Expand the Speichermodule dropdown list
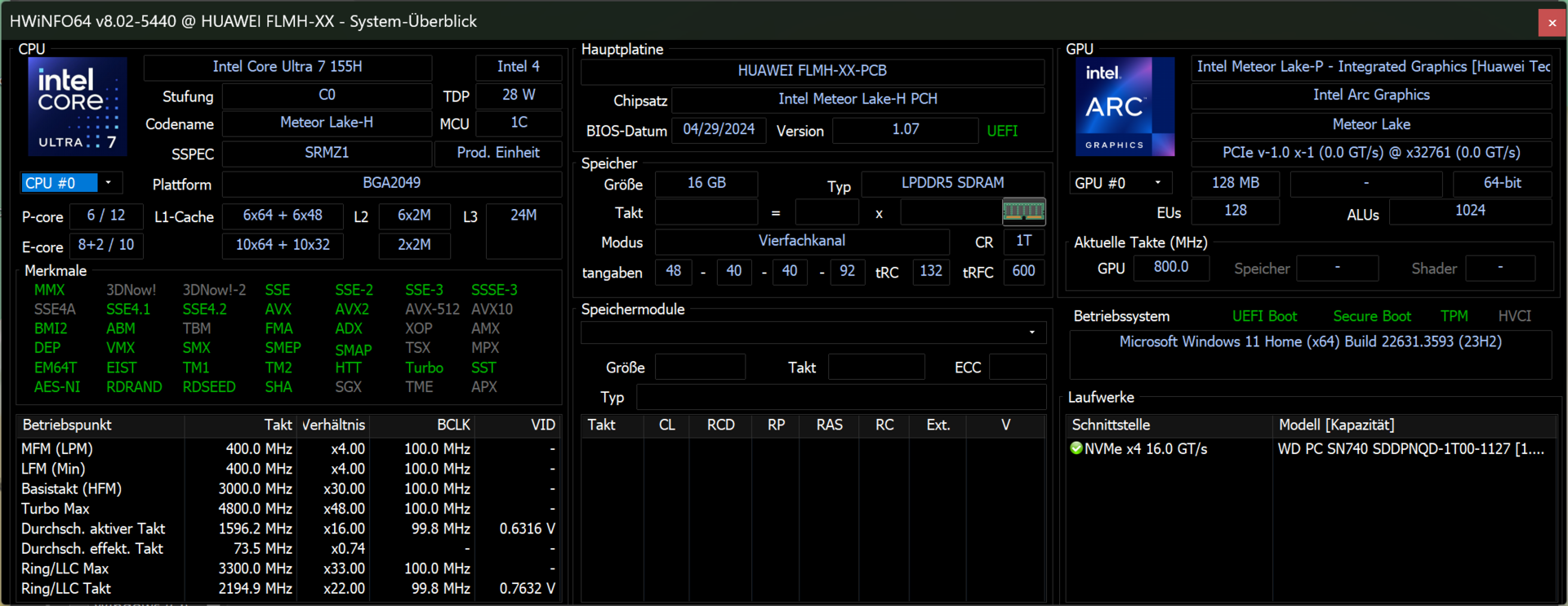The width and height of the screenshot is (1568, 606). coord(1031,332)
